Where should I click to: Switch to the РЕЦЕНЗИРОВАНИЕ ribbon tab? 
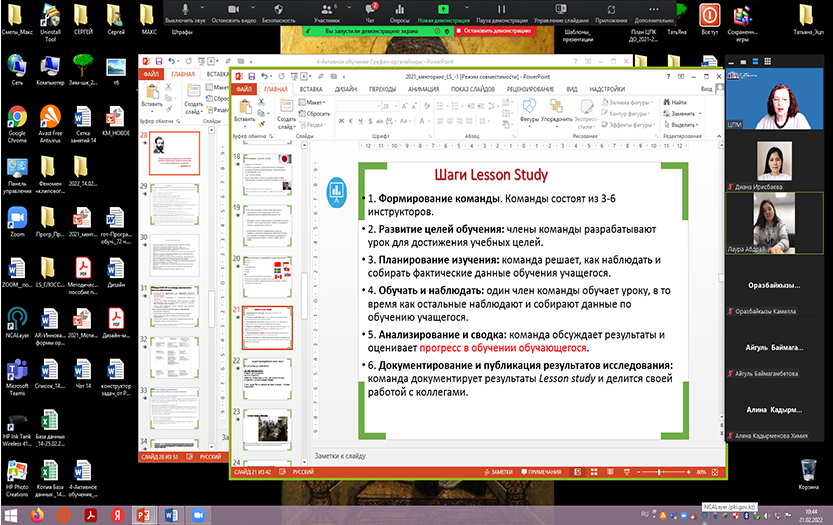tap(530, 88)
